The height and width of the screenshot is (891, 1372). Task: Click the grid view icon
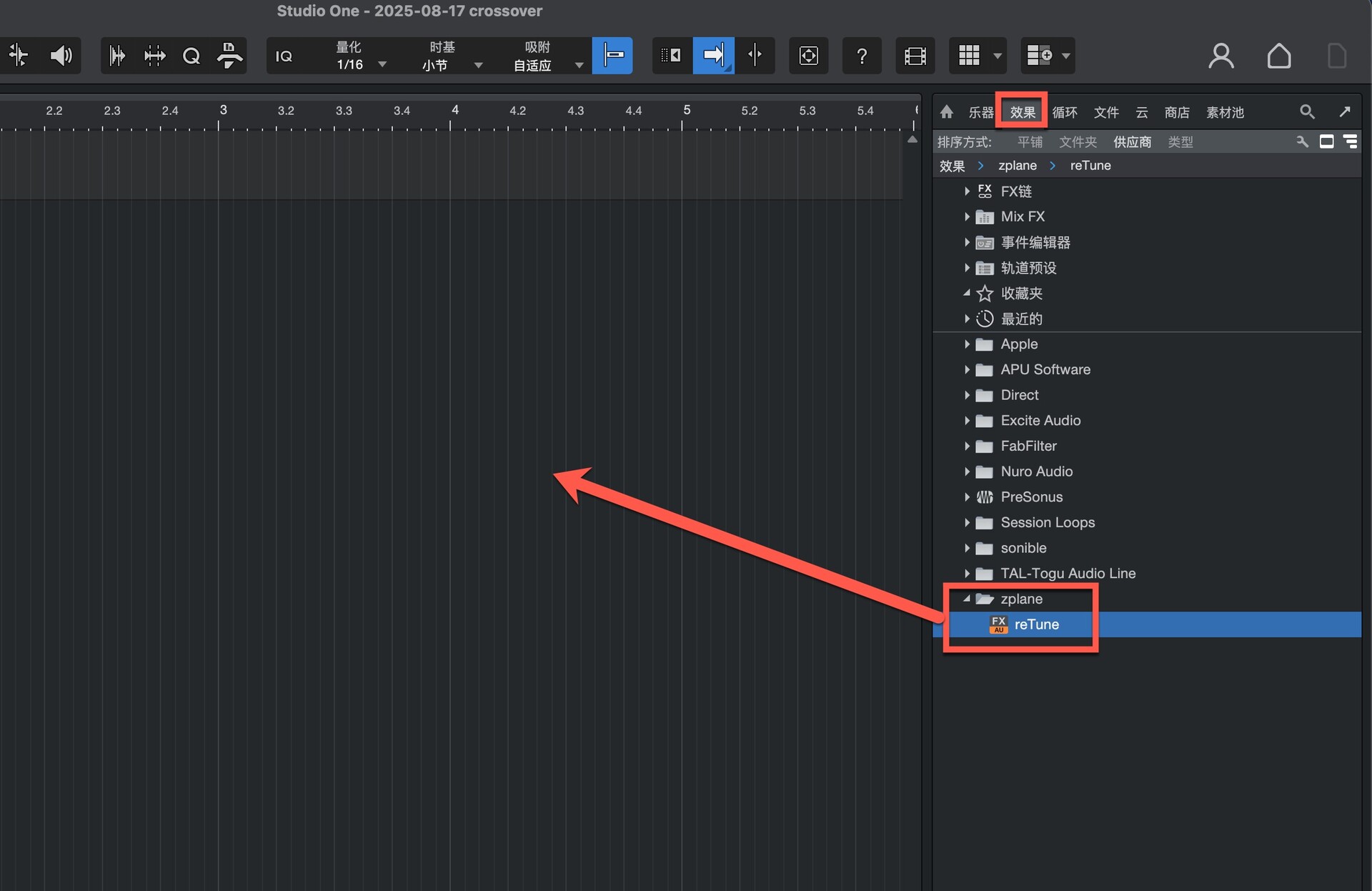968,56
